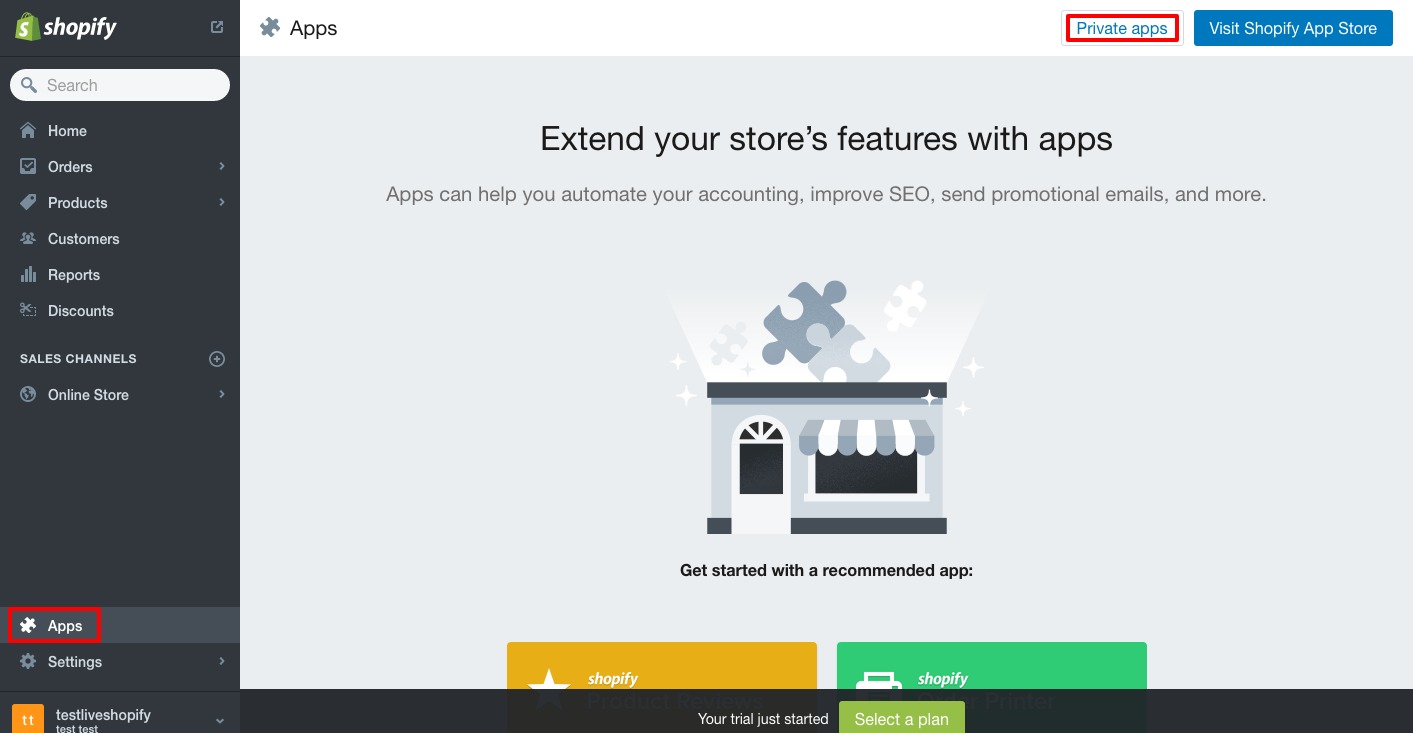Open the Order Printer app card

point(992,688)
